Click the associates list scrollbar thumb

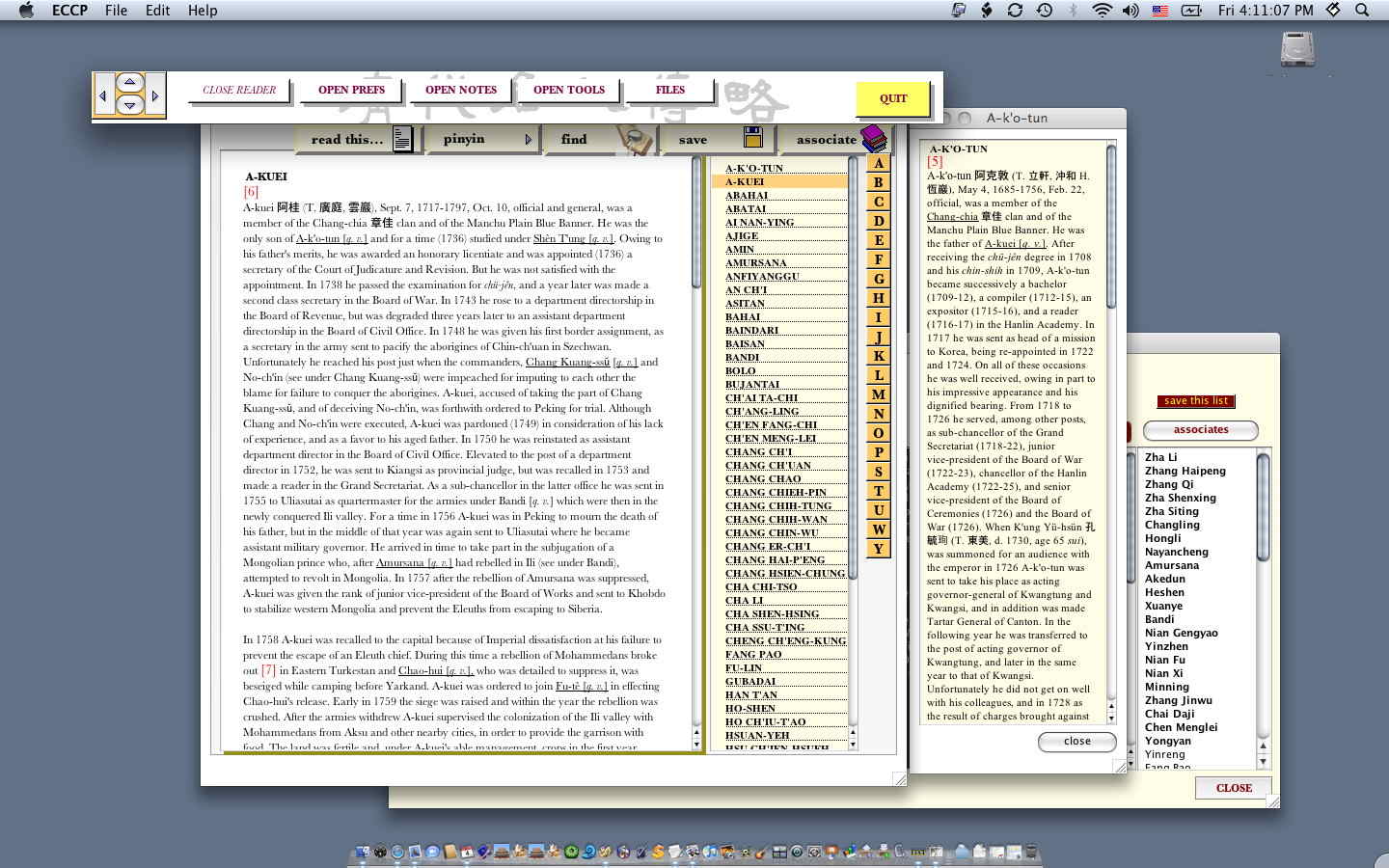tap(1263, 506)
